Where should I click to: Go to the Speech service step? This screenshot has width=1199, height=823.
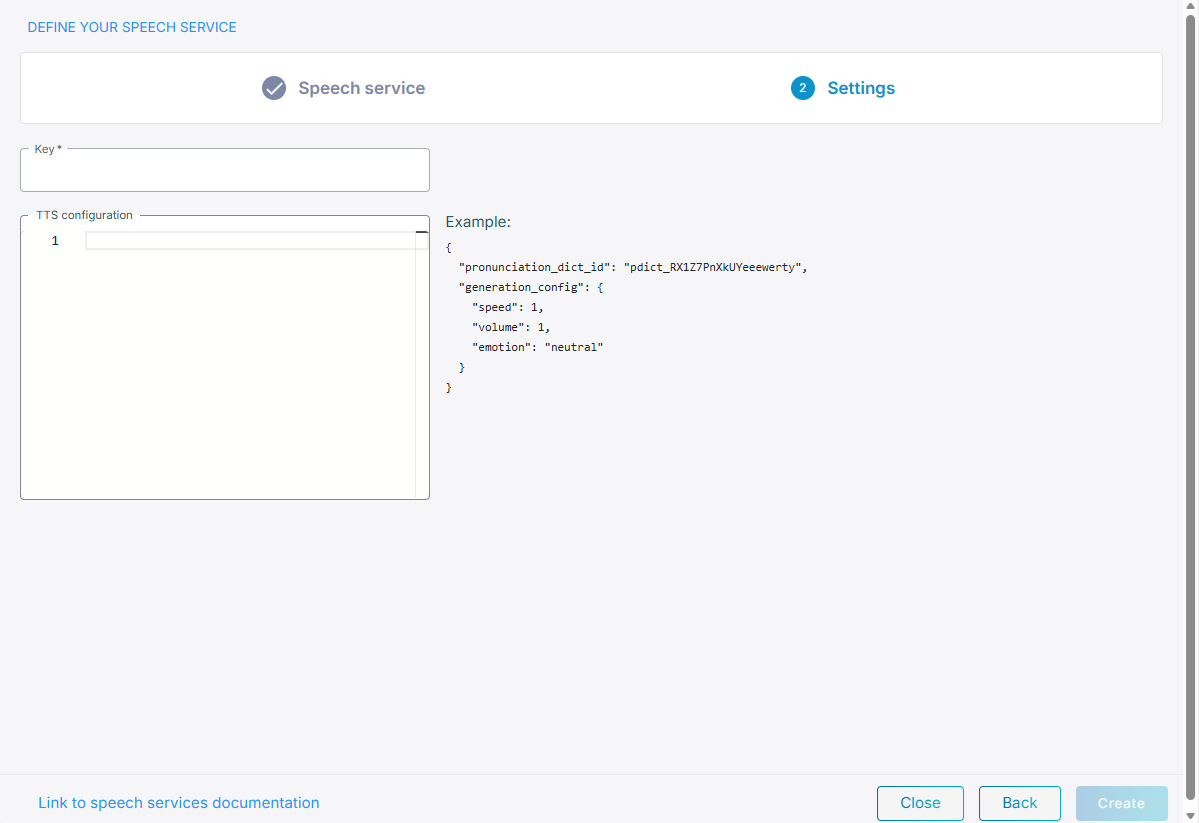pos(361,88)
